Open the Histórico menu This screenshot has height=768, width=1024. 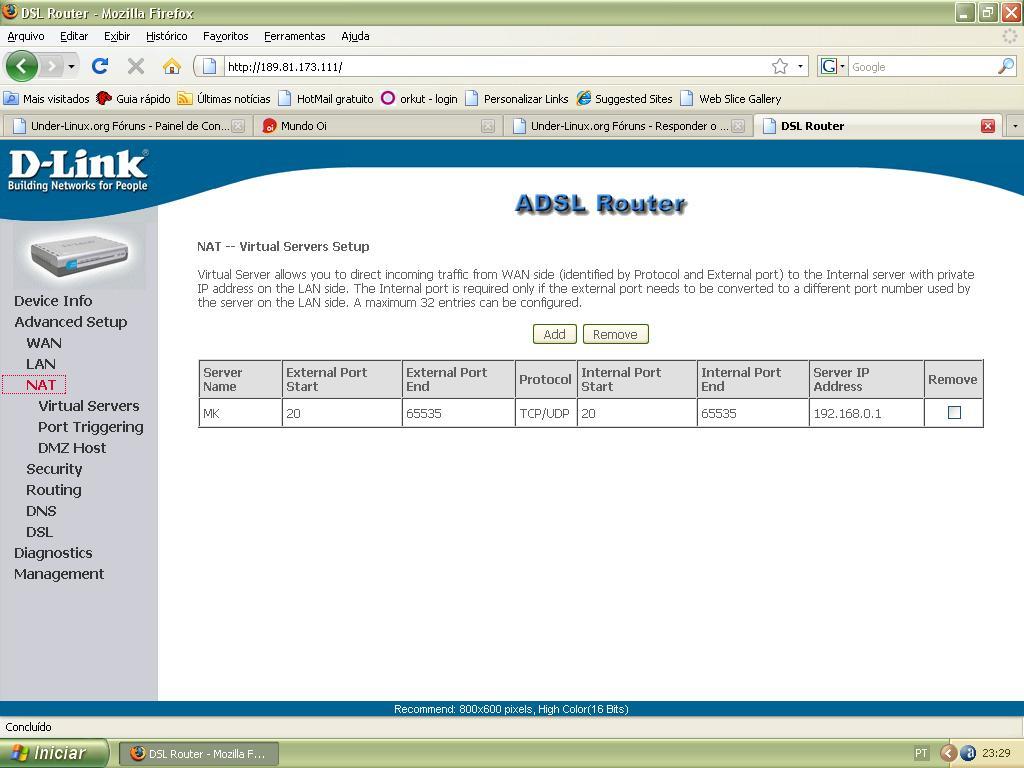coord(167,36)
